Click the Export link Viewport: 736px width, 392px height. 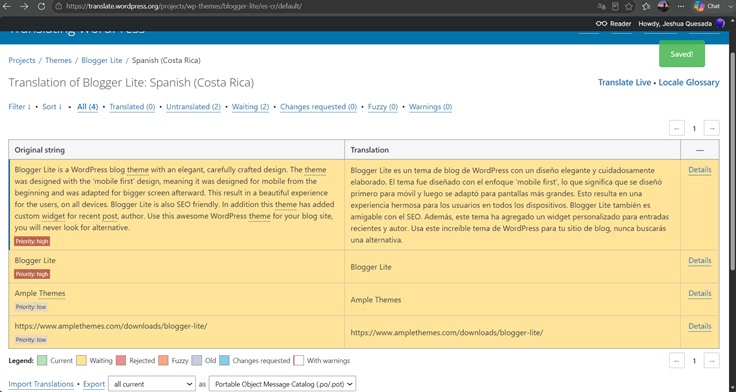tap(94, 384)
